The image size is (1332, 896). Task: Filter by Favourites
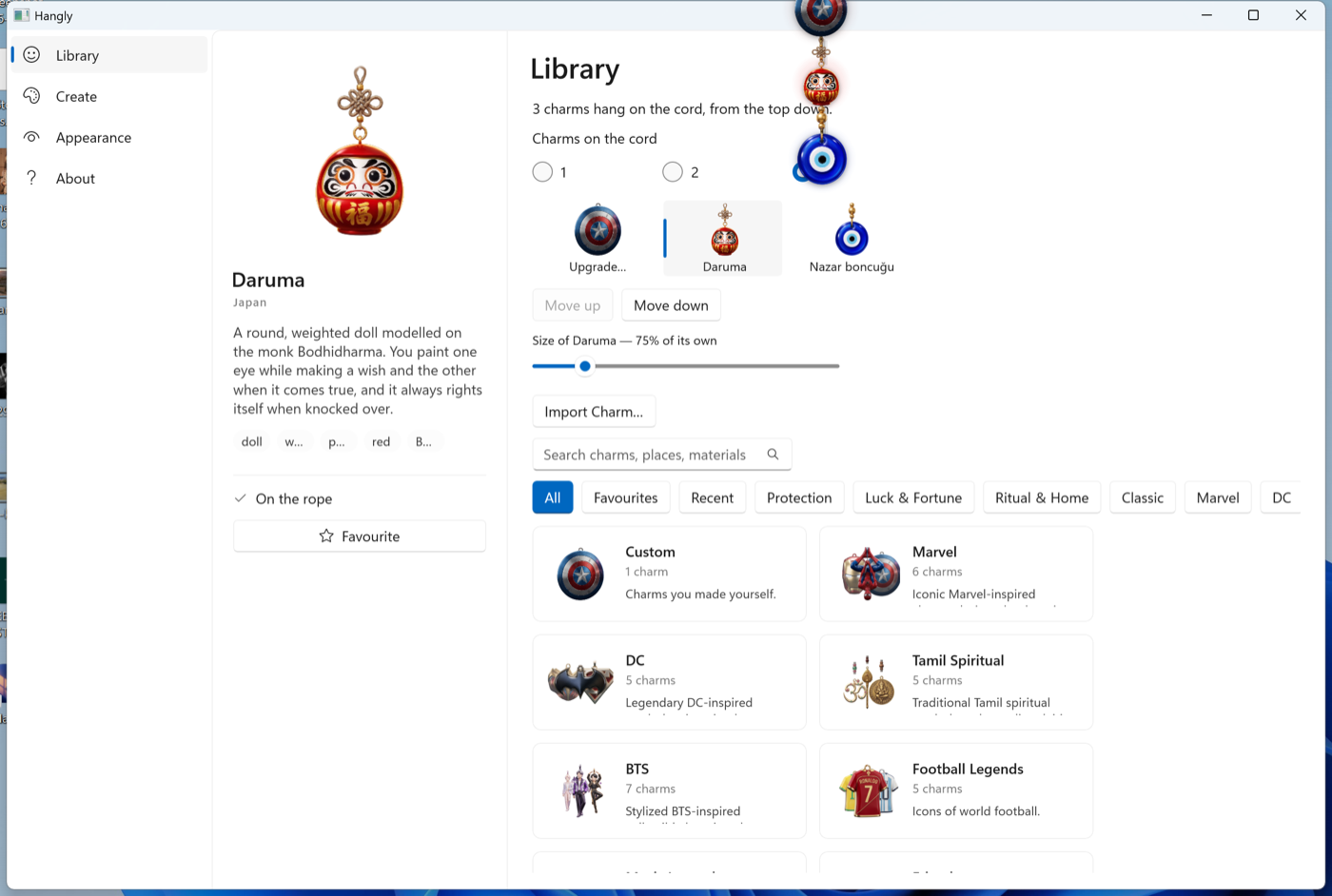point(626,497)
